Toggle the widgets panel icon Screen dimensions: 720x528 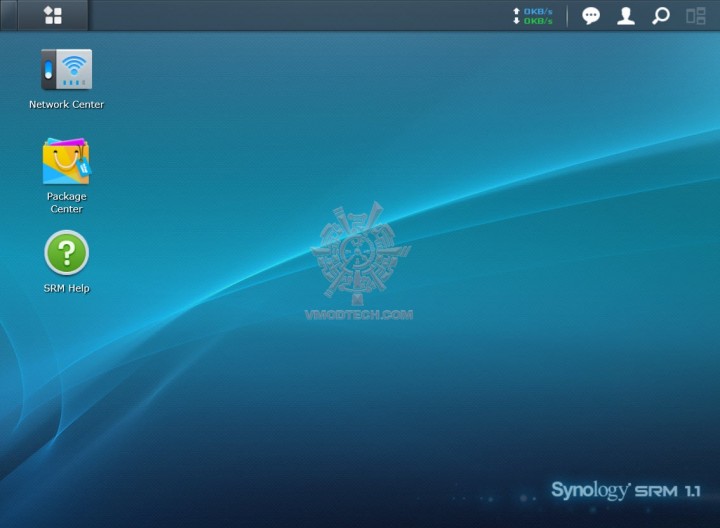696,16
